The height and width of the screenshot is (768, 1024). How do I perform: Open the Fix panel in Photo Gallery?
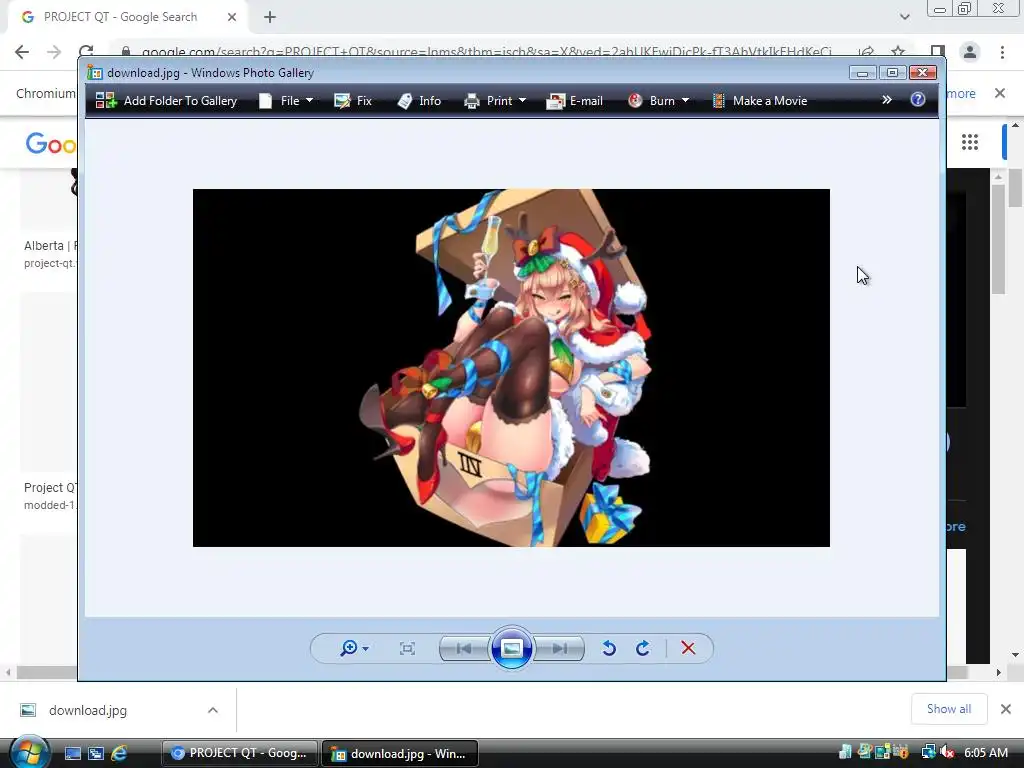pos(353,101)
